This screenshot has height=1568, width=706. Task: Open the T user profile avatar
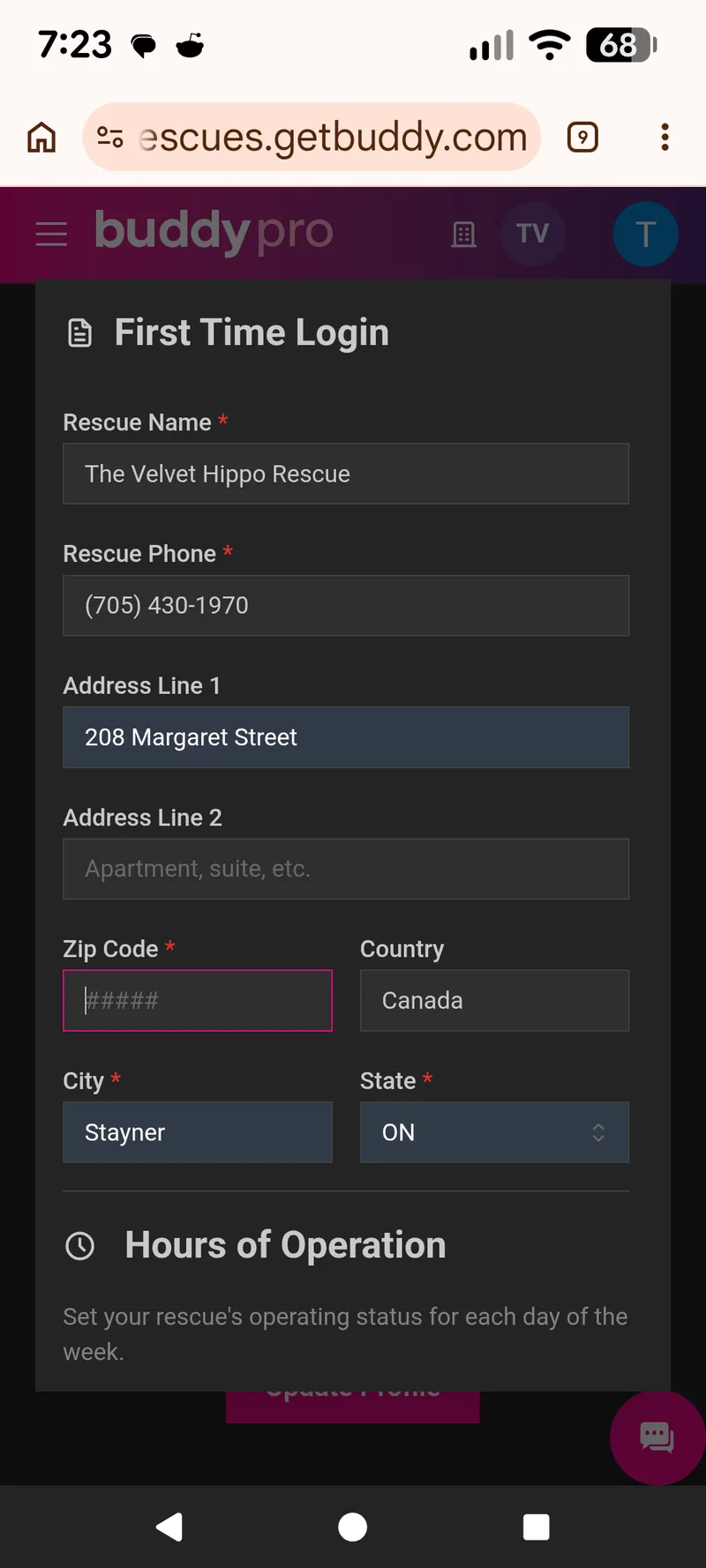[645, 235]
